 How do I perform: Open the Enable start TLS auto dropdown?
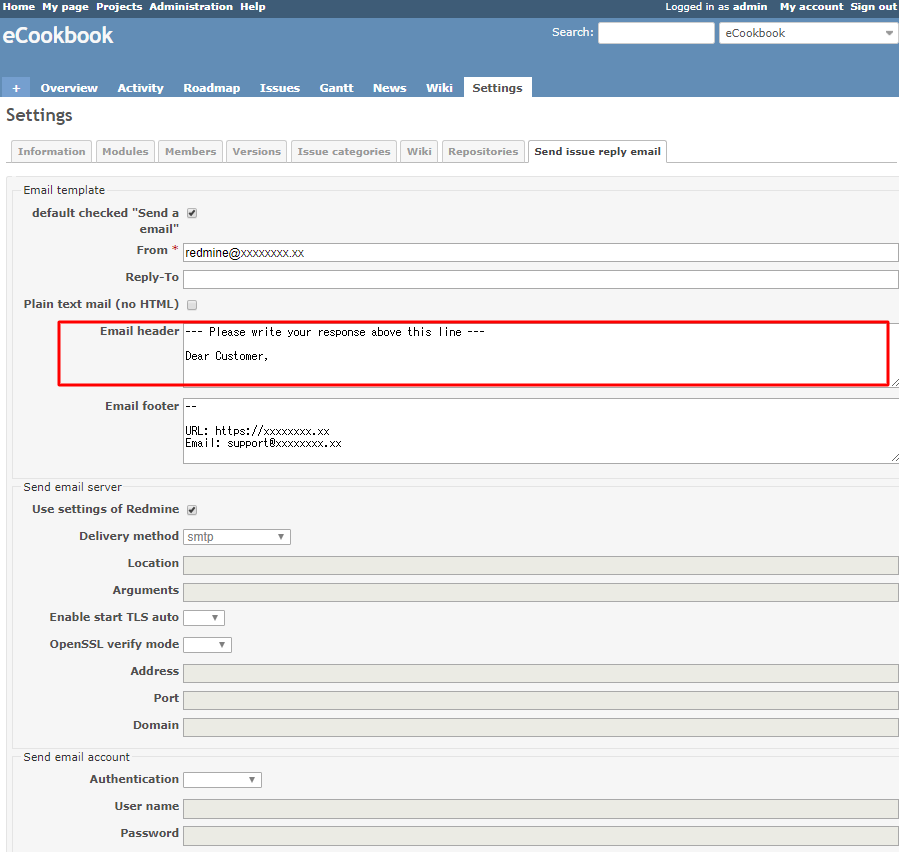(203, 617)
